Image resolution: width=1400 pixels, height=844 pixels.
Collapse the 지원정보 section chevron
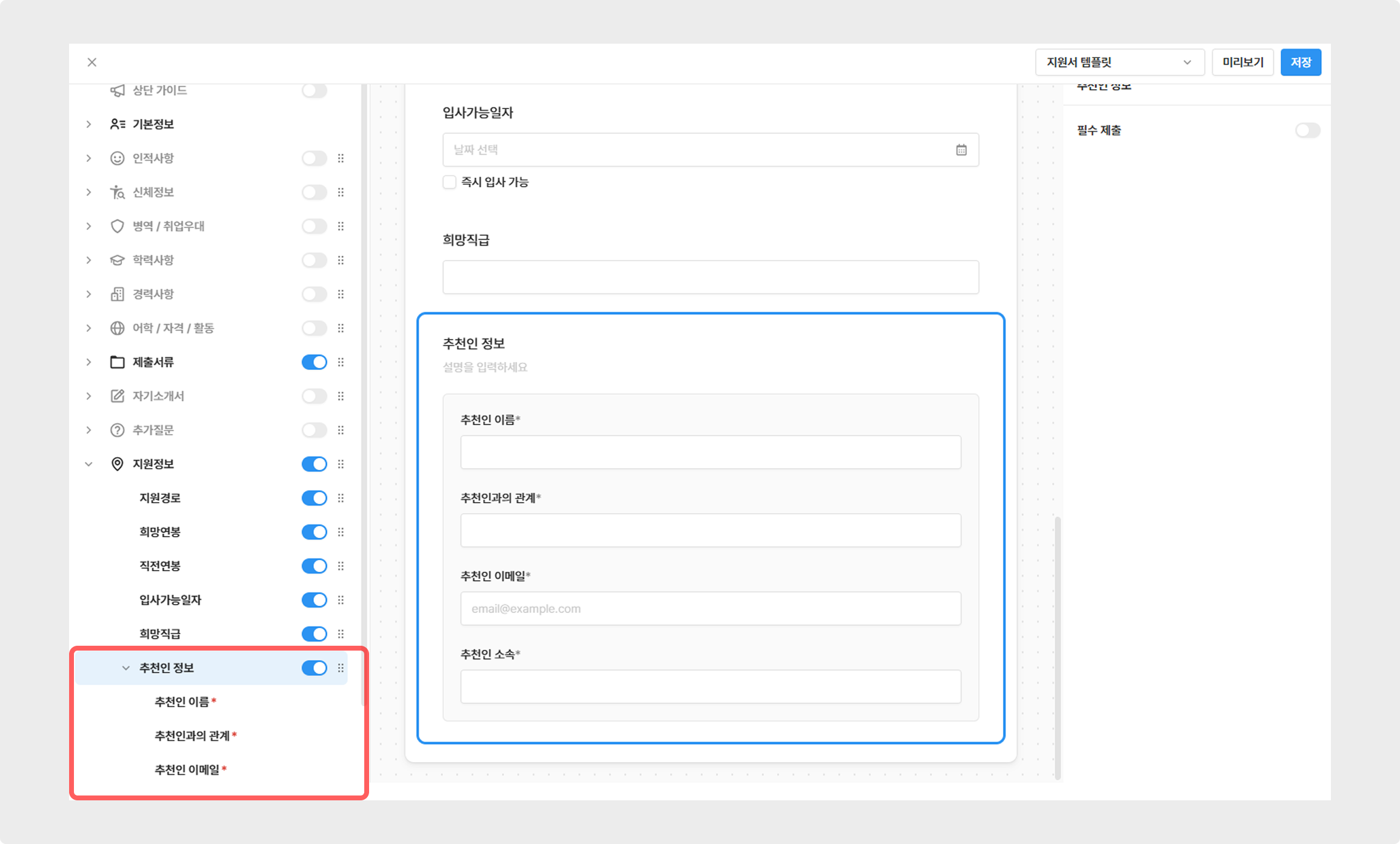88,464
